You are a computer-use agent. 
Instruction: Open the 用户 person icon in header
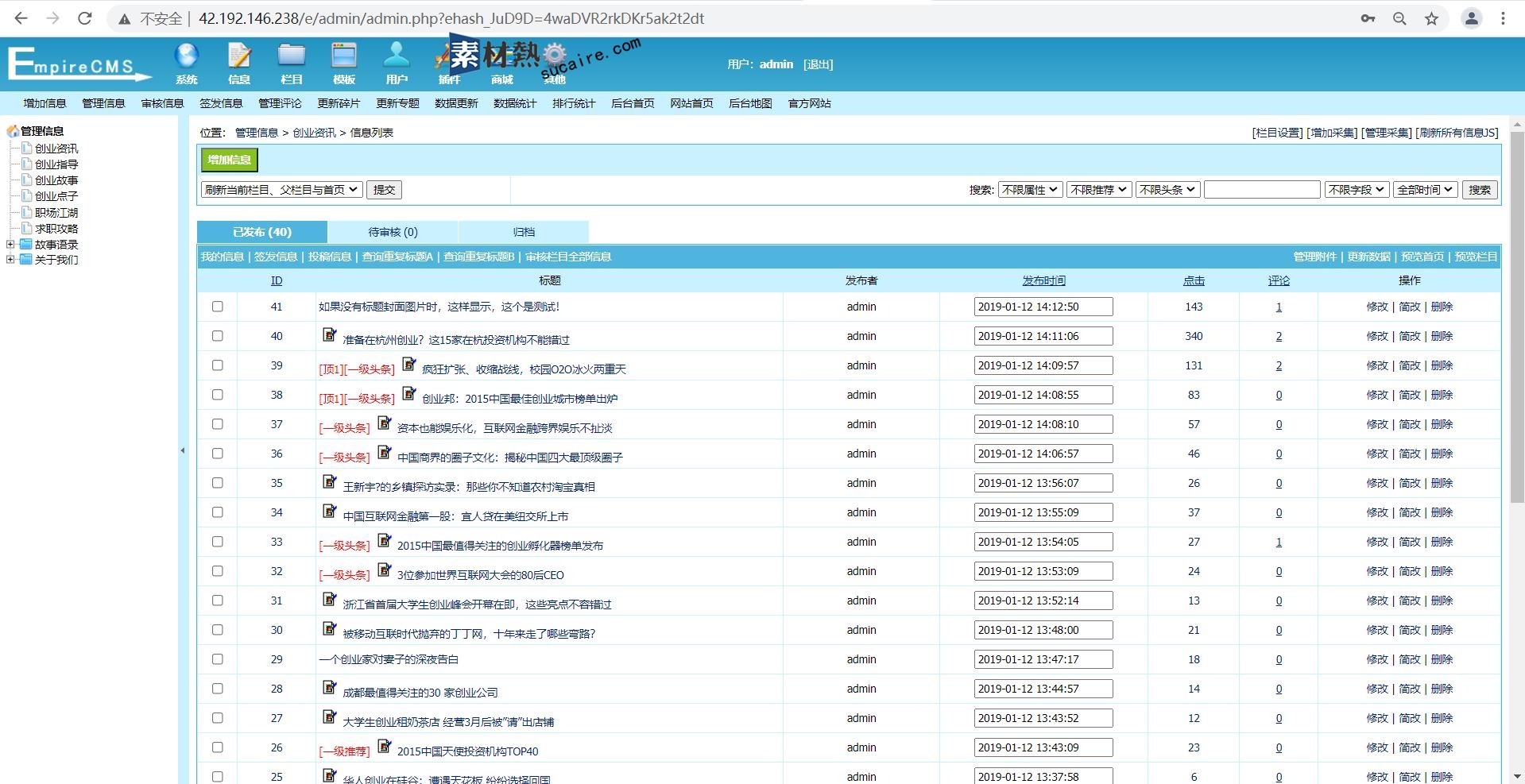tap(397, 63)
